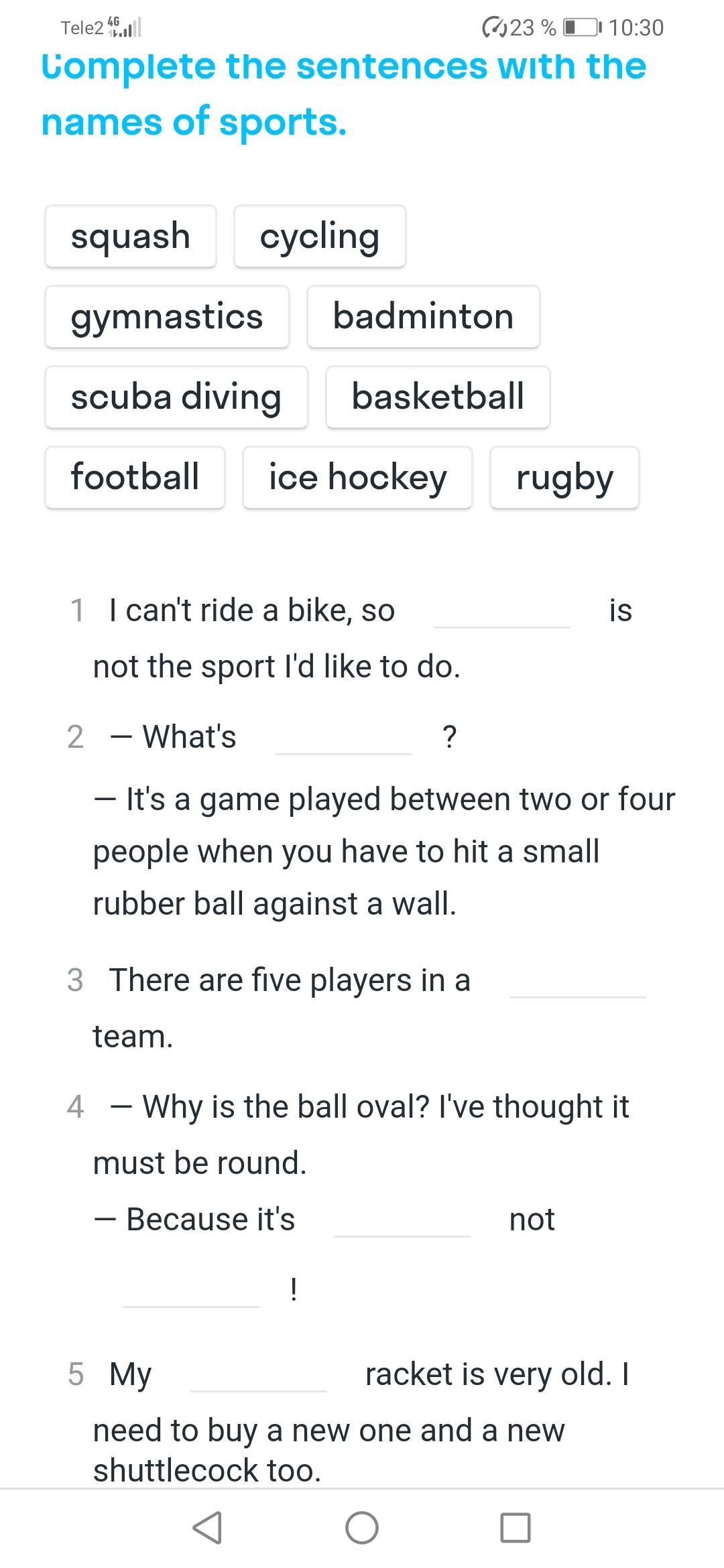Select the 'basketball' word chip
Viewport: 724px width, 1568px height.
click(438, 397)
